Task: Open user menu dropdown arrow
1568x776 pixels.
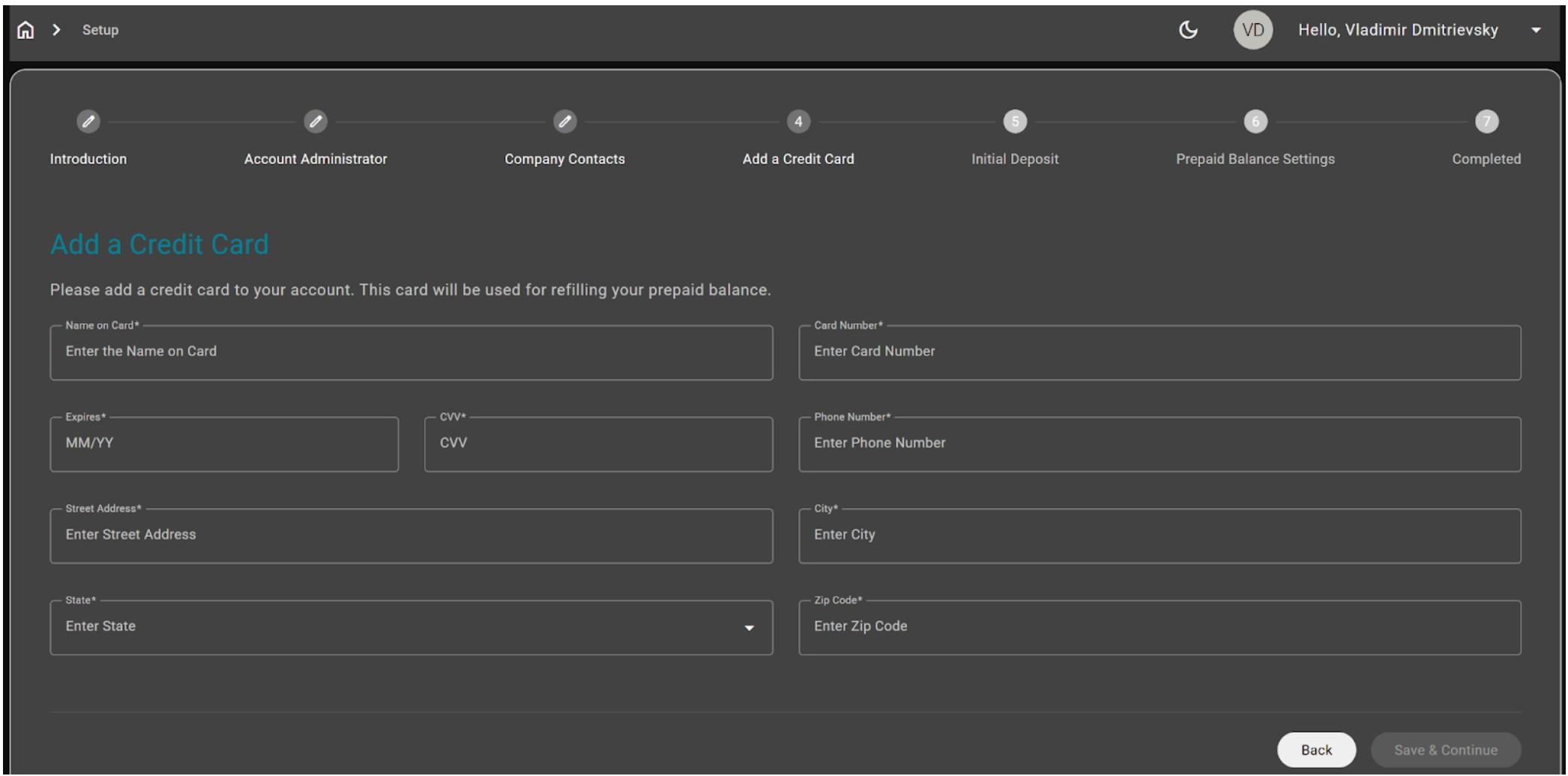Action: 1536,30
